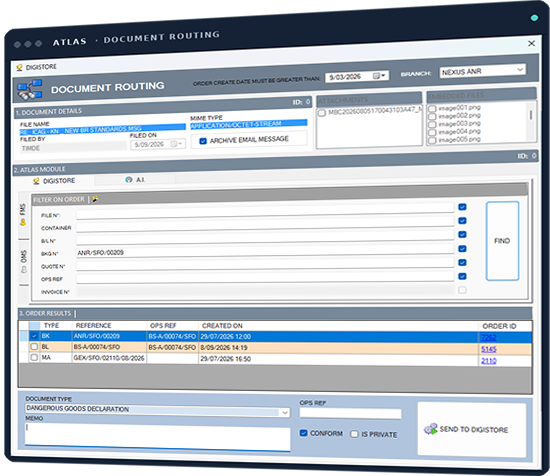The width and height of the screenshot is (550, 476).
Task: Click the BKG N° field with ANR/SFO/00209
Action: tap(265, 252)
